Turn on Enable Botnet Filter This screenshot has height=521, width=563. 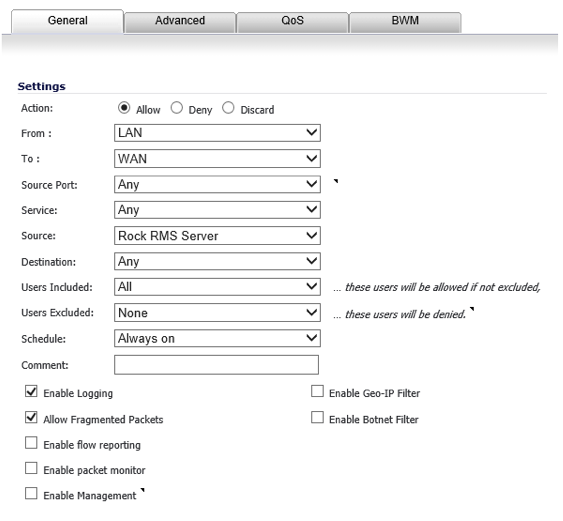317,418
